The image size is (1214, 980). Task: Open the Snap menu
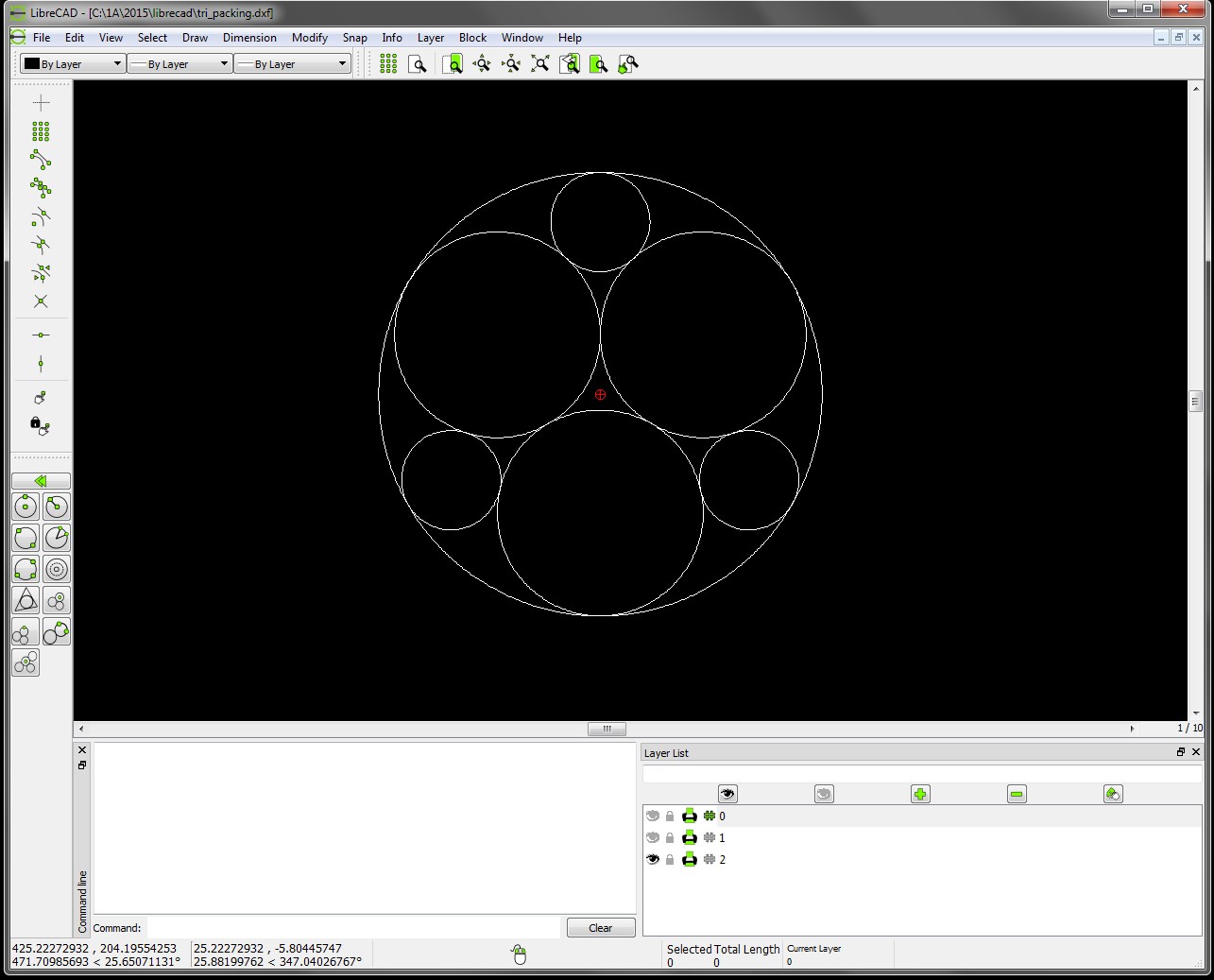click(355, 38)
